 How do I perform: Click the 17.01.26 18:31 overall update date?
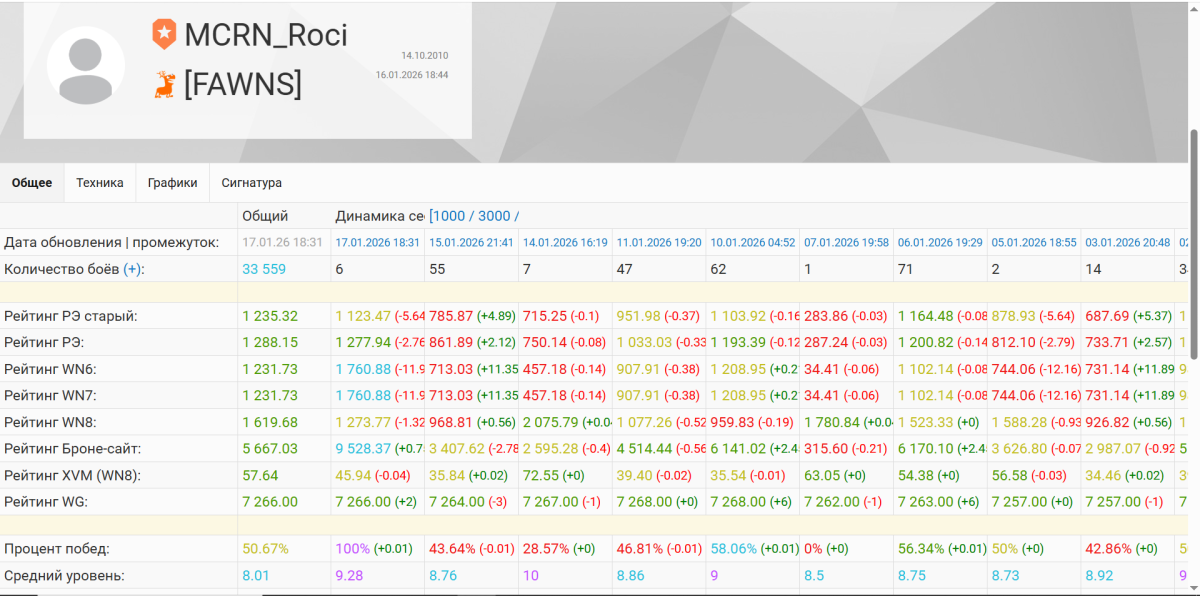[x=283, y=243]
